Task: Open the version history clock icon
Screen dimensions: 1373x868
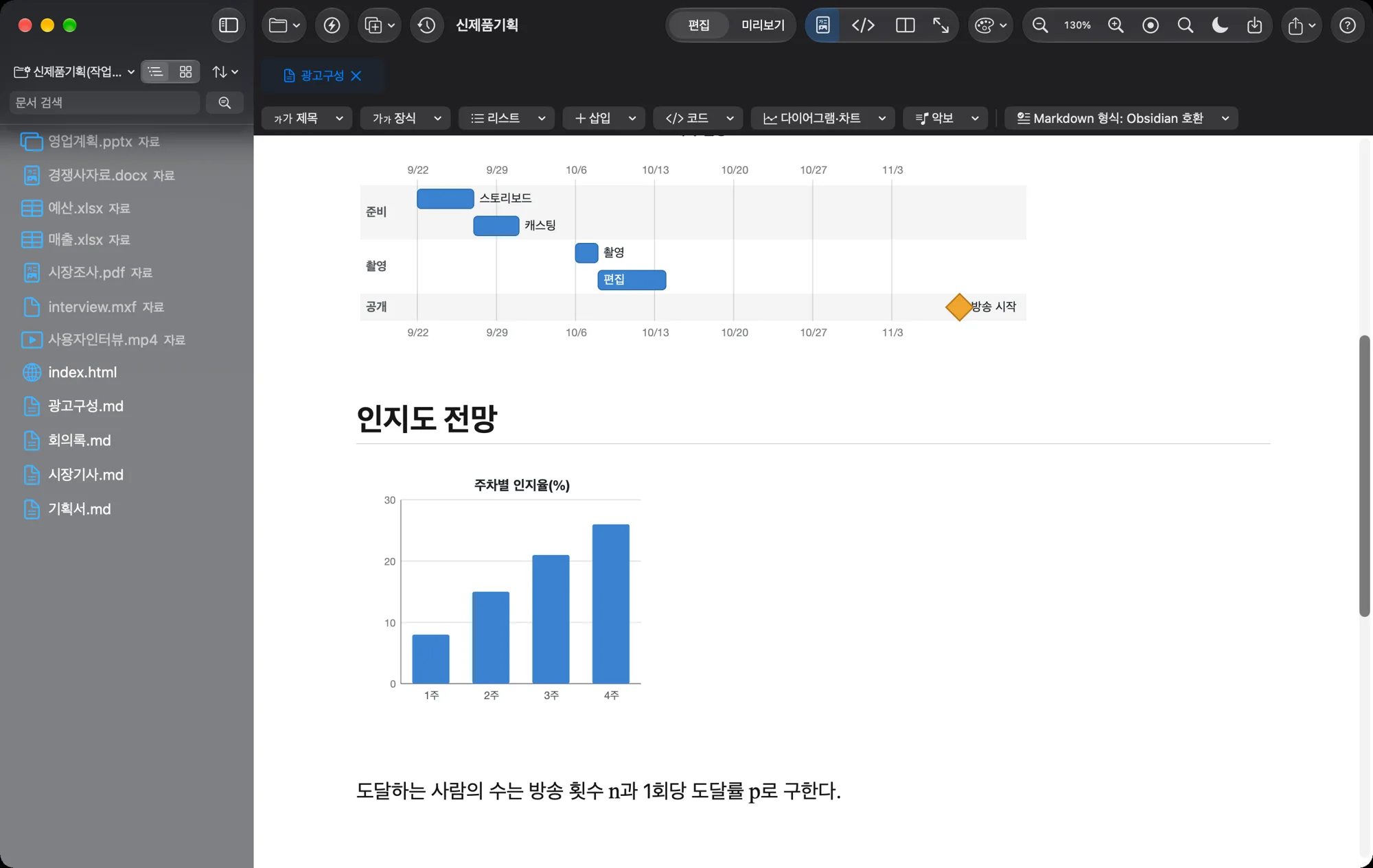Action: pyautogui.click(x=426, y=25)
